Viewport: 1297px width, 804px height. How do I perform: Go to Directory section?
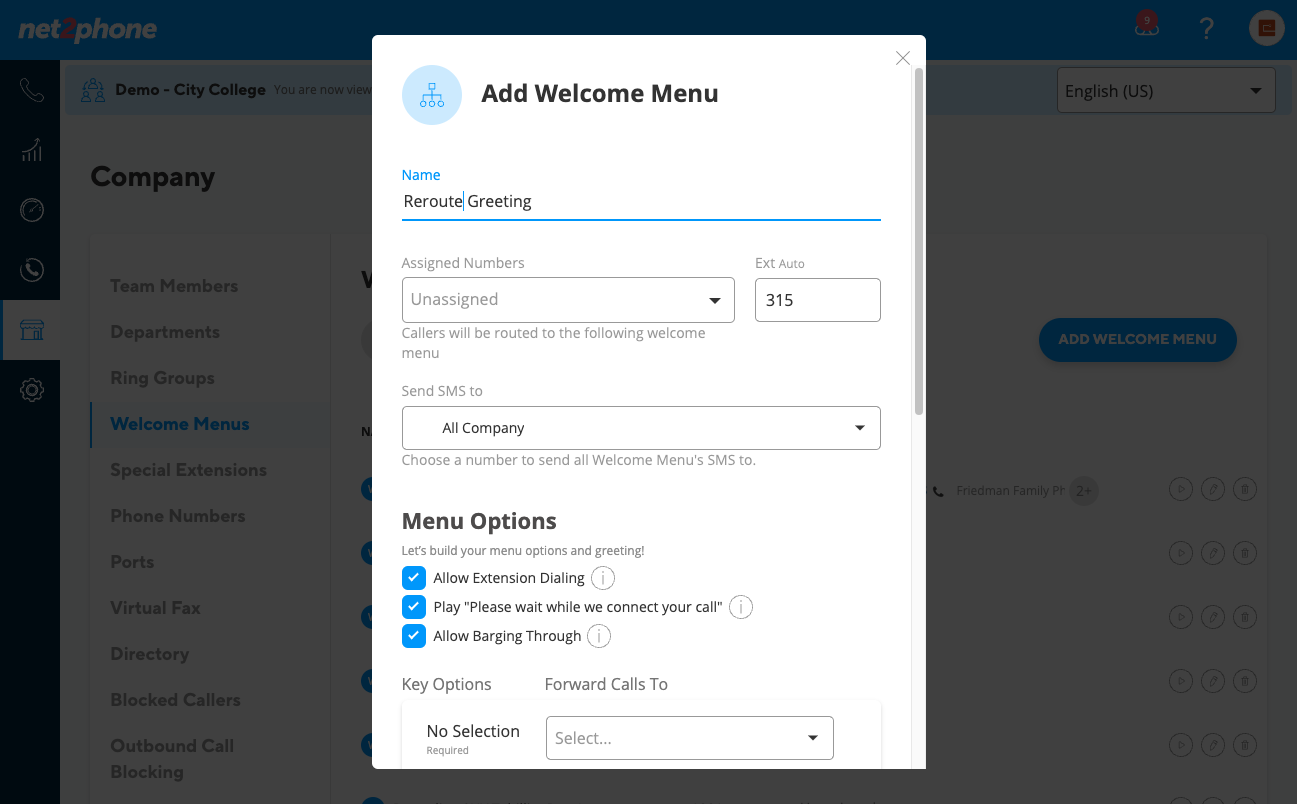click(150, 654)
